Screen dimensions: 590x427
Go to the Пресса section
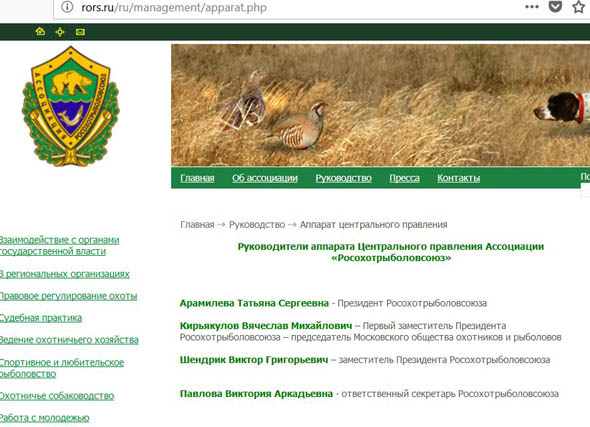point(404,178)
